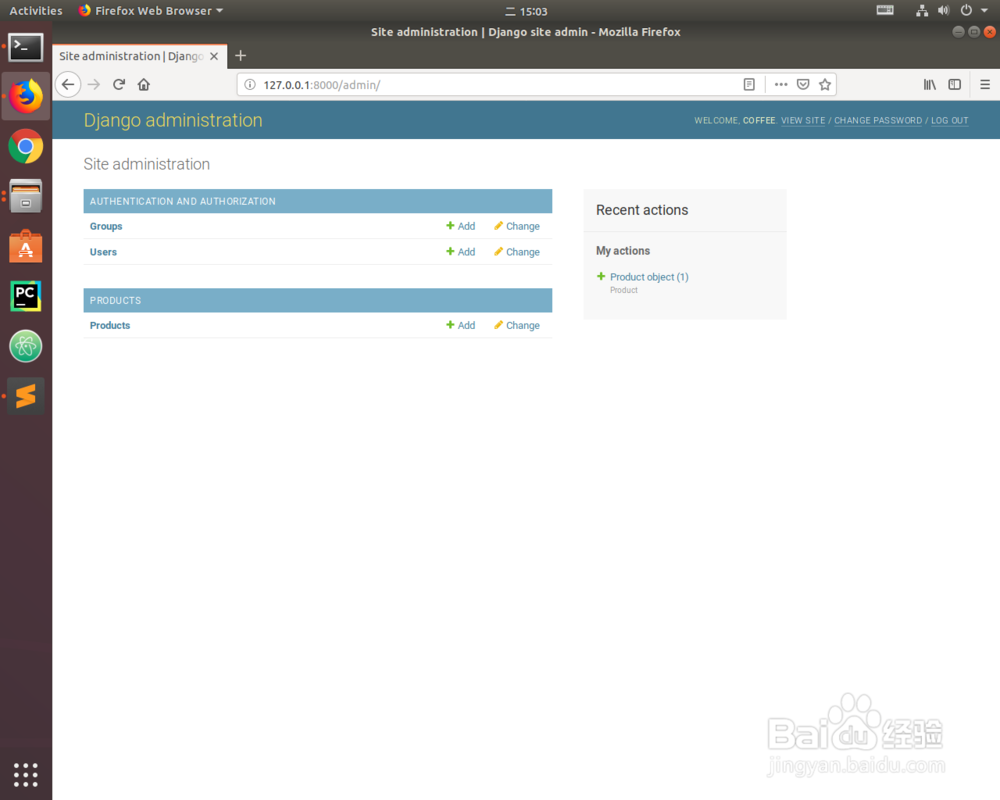Open the Django administration header link
The height and width of the screenshot is (800, 1000).
[173, 120]
